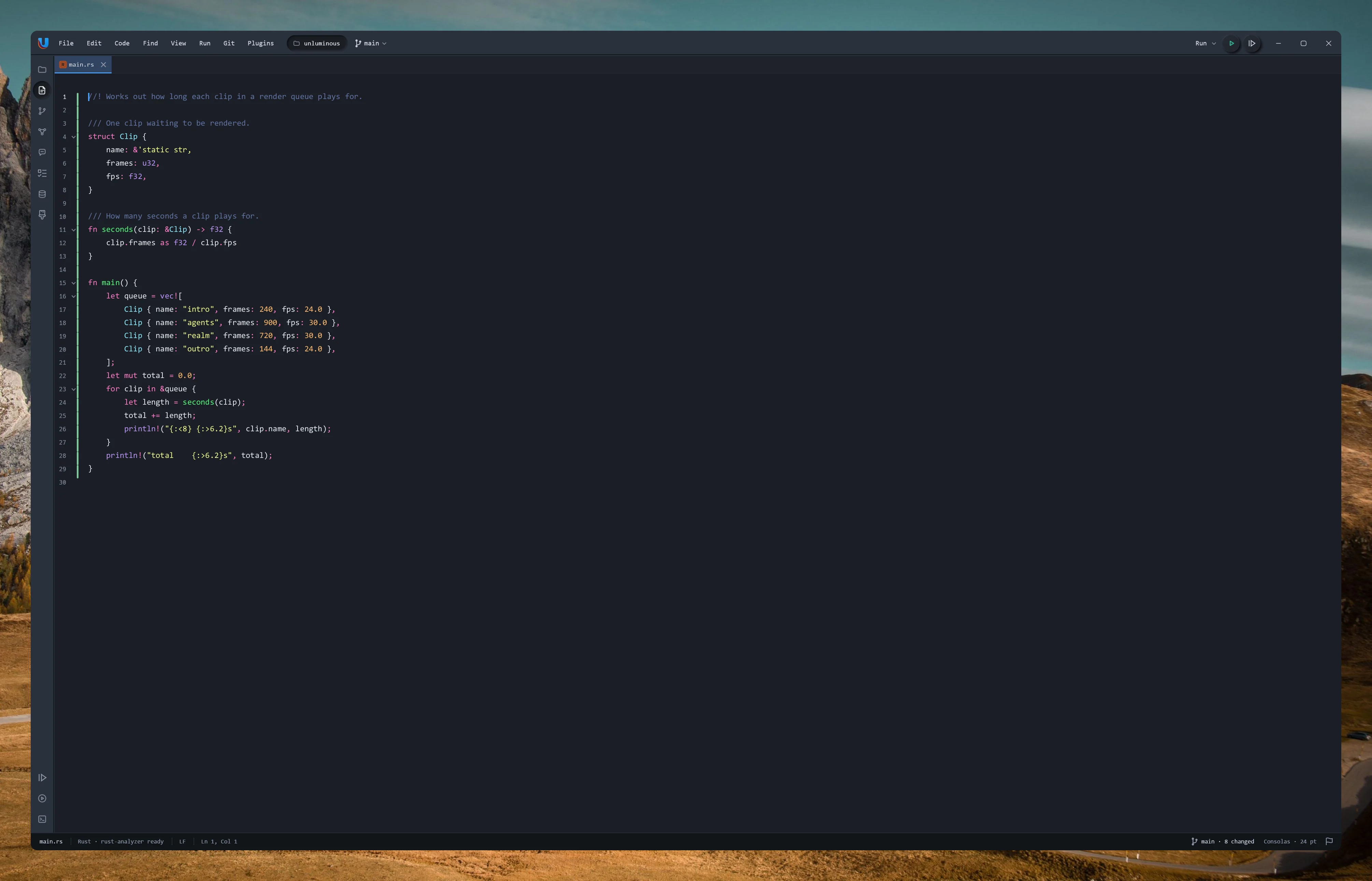Click 'Rust · rust-analyzer ready' in status bar
This screenshot has width=1372, height=881.
(120, 841)
